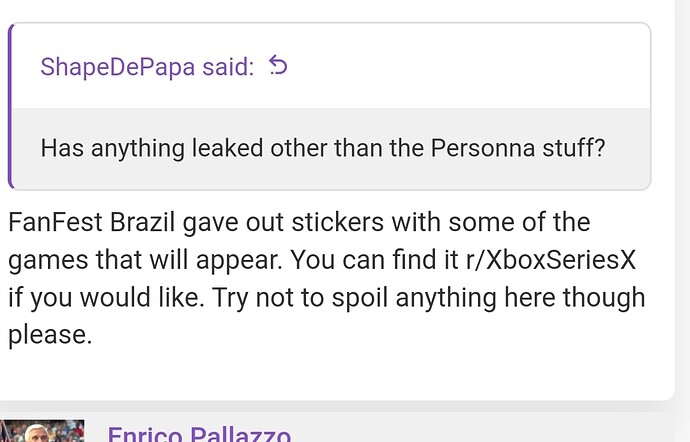Click the jump-to-post arrow icon after "said:"
This screenshot has width=690, height=442.
point(278,66)
